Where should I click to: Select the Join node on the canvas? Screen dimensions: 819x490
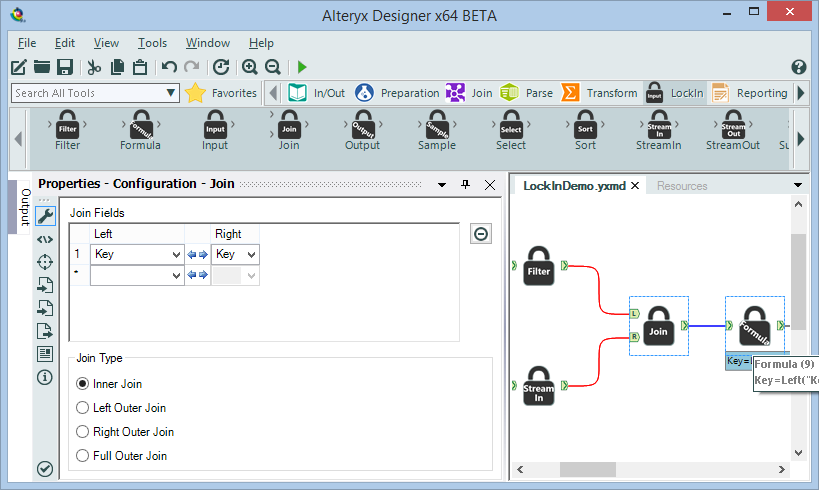pos(658,326)
